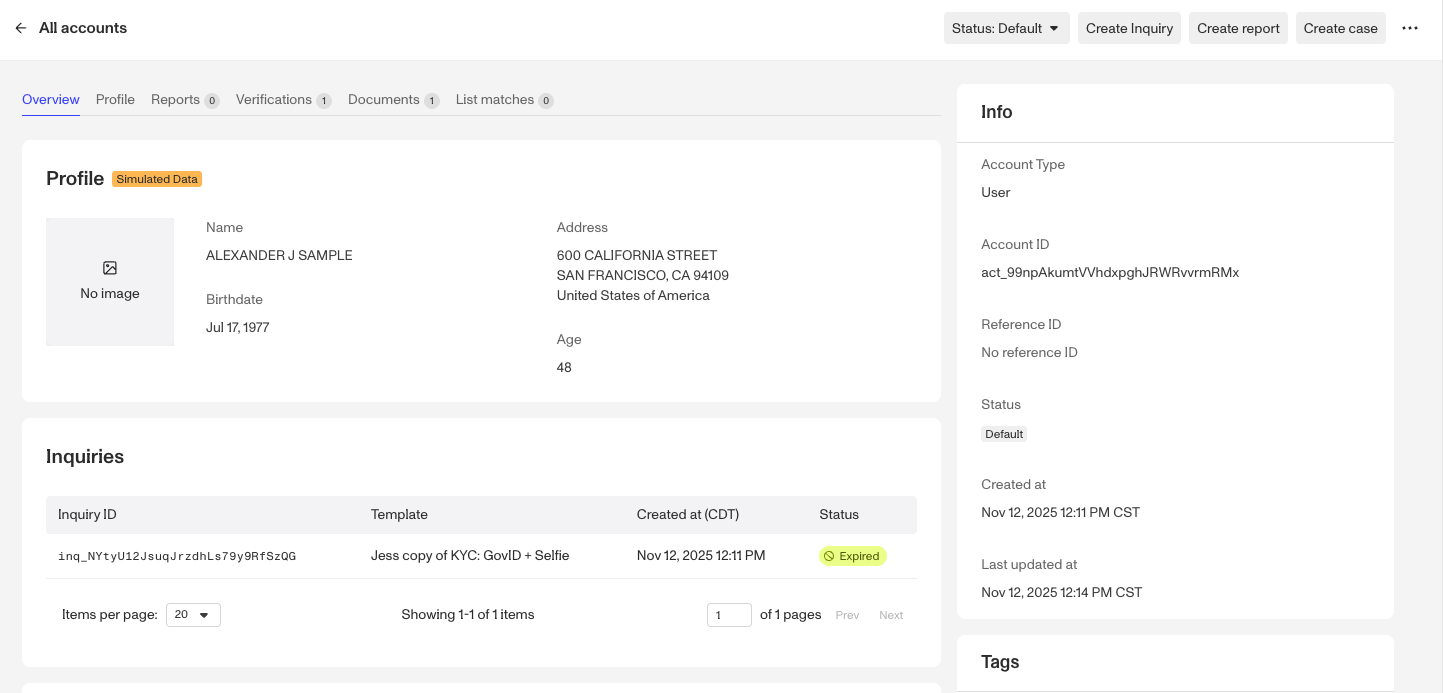The image size is (1443, 693).
Task: Click the Simulated Data badge
Action: click(157, 179)
